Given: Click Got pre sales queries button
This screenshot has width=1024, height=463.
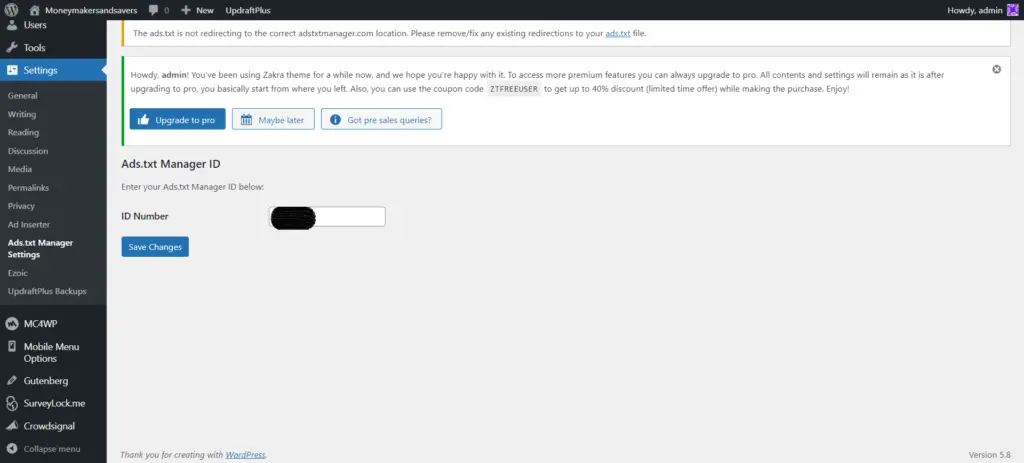Looking at the screenshot, I should (381, 120).
